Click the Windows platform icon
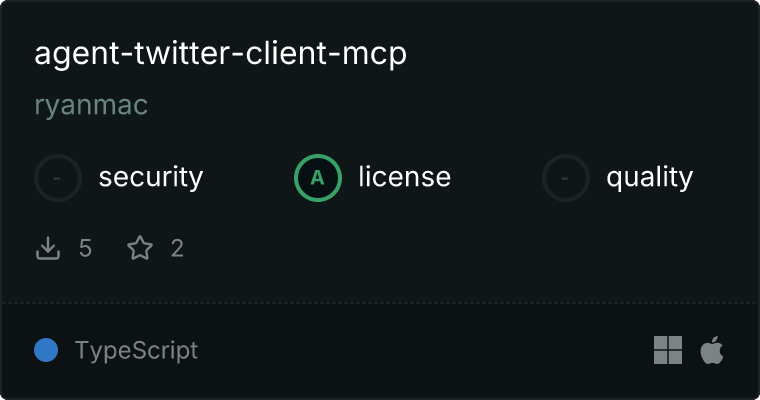The width and height of the screenshot is (760, 400). click(x=668, y=350)
